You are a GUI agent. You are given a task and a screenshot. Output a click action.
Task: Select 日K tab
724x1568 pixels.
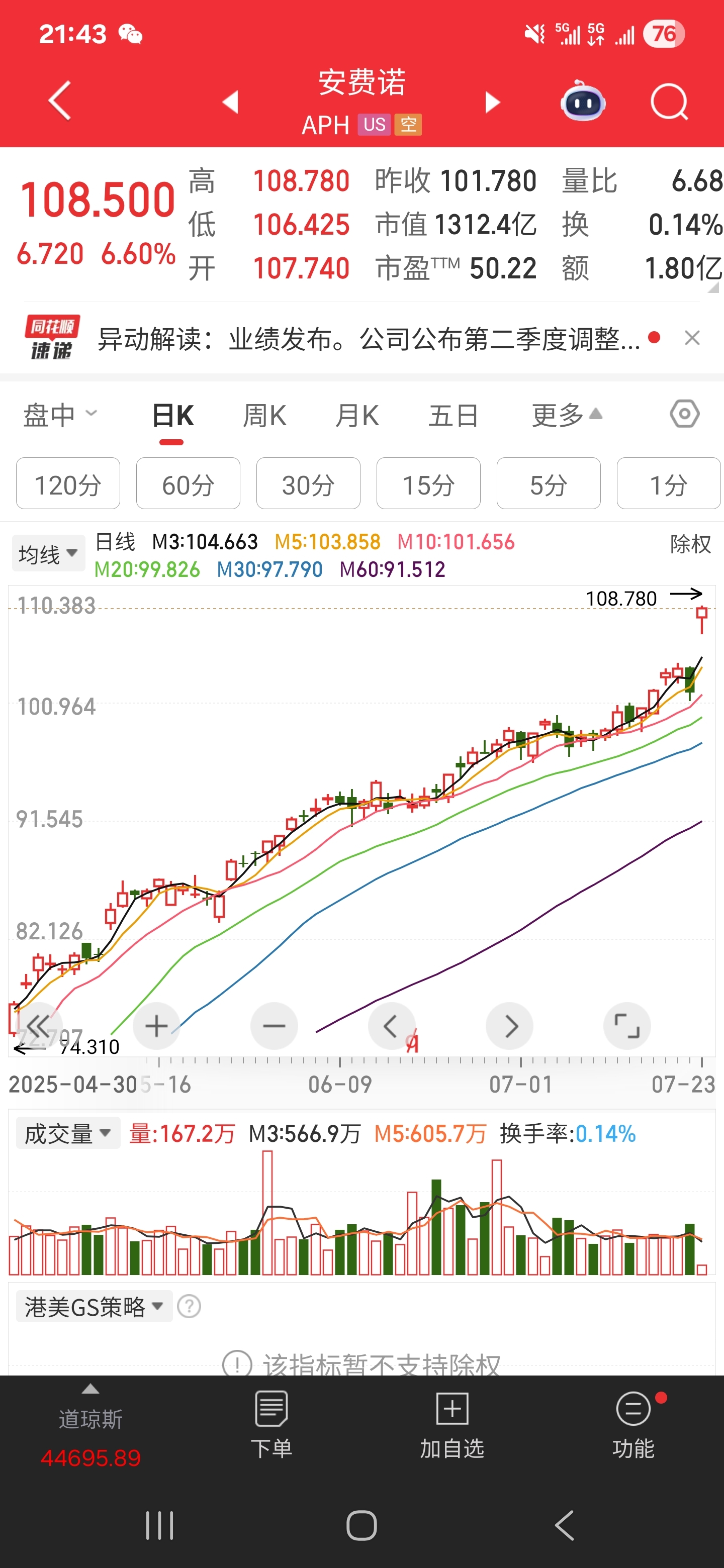[x=172, y=416]
